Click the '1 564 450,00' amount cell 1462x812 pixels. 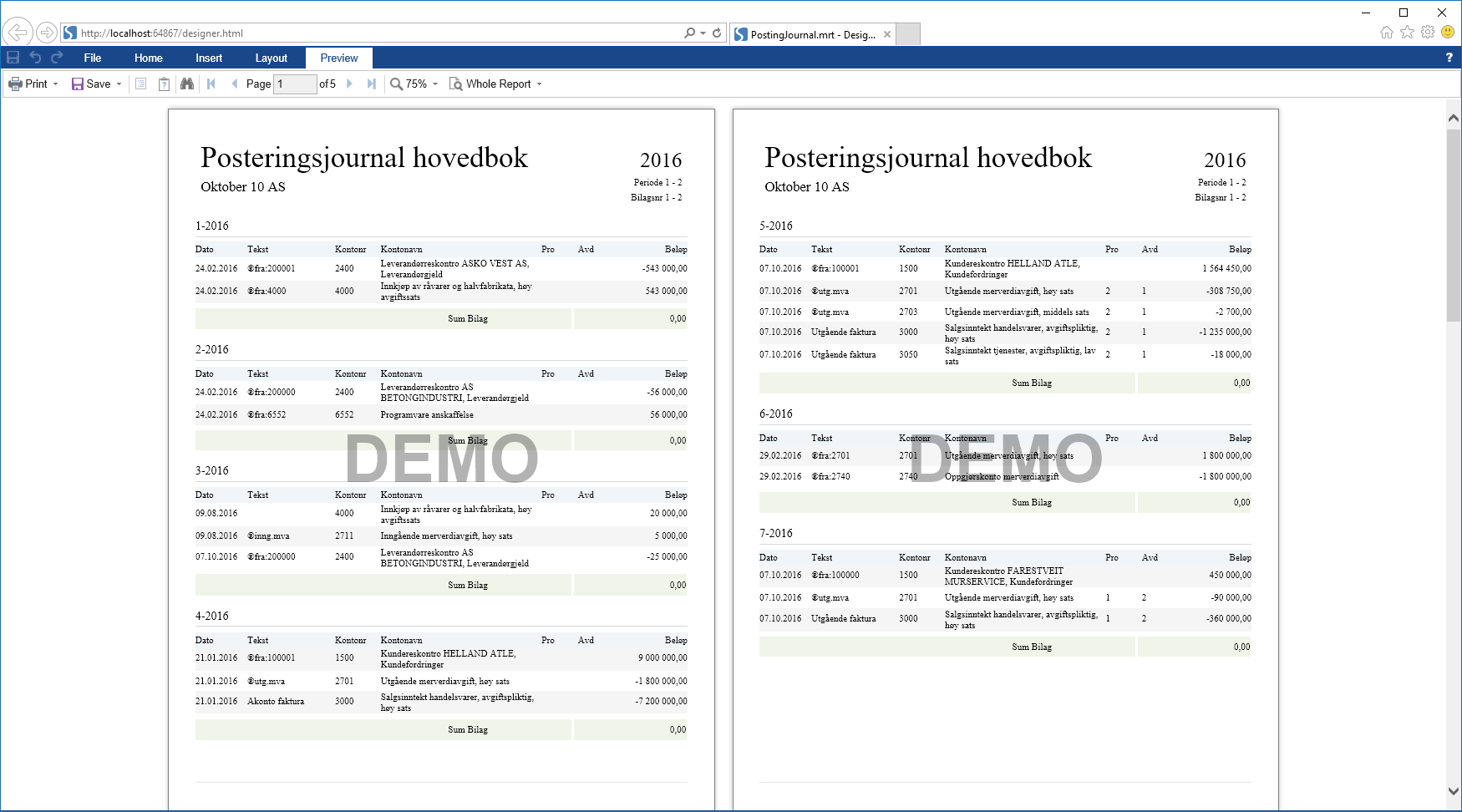[1227, 269]
